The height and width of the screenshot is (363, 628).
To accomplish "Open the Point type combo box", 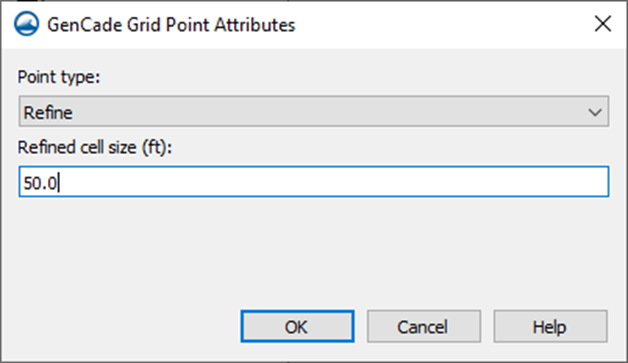I will click(x=314, y=111).
